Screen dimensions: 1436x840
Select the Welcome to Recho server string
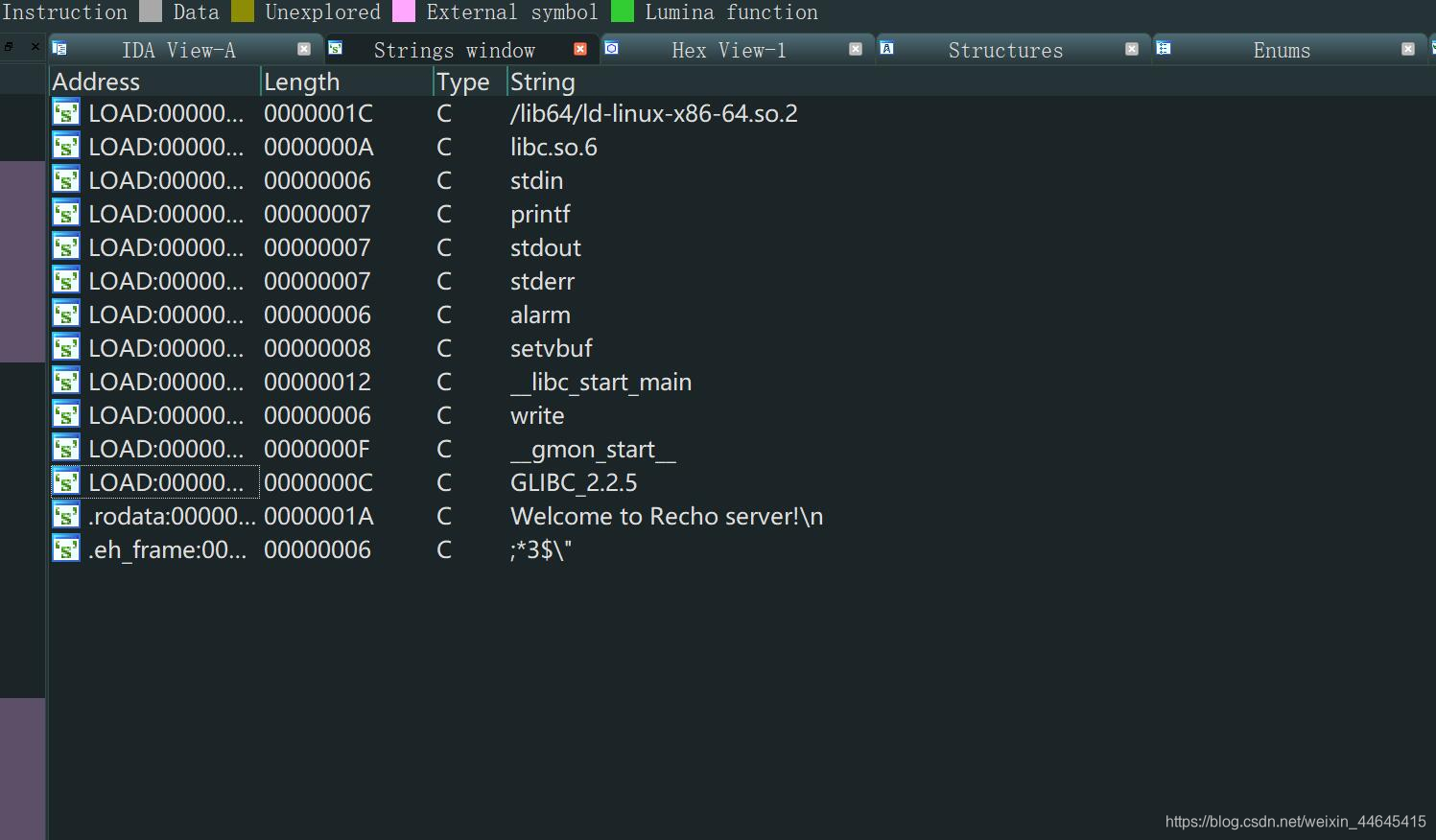[x=667, y=516]
